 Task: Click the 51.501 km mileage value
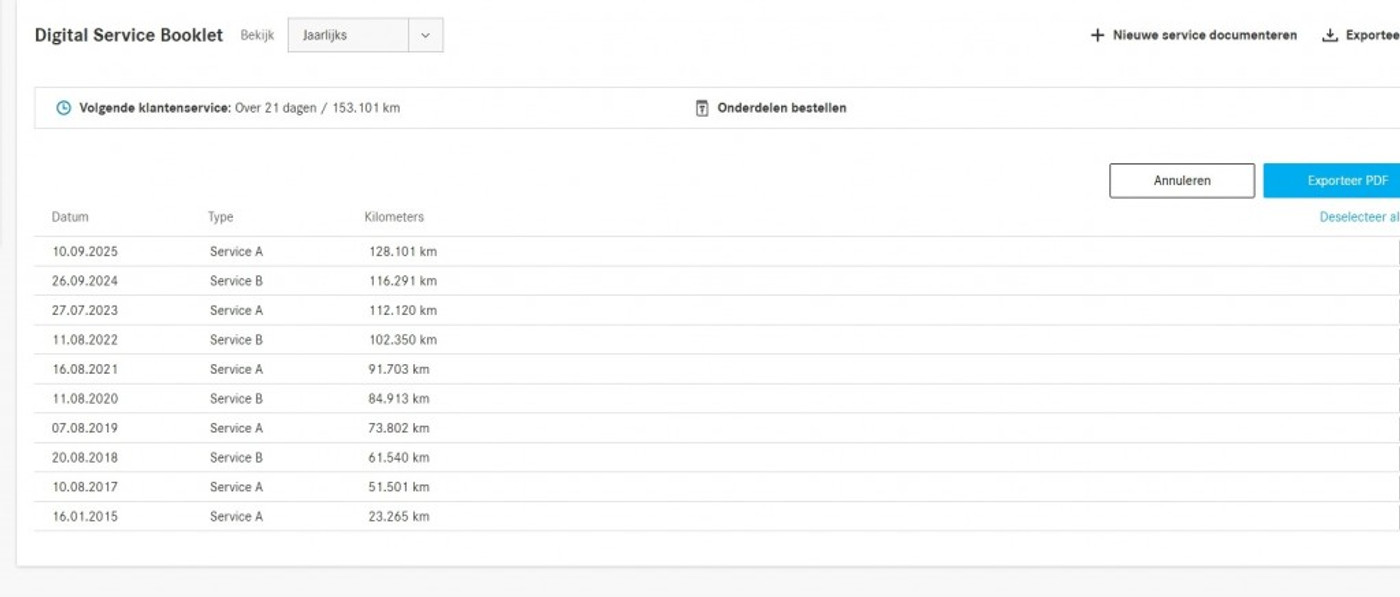point(399,487)
